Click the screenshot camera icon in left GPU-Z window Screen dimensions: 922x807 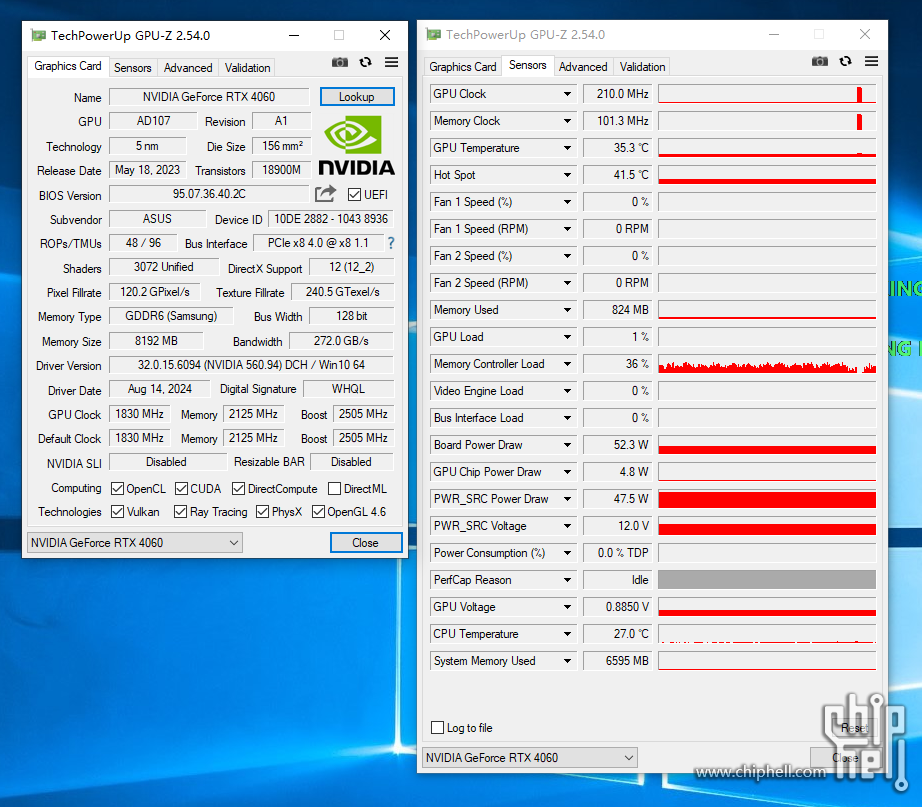click(340, 62)
